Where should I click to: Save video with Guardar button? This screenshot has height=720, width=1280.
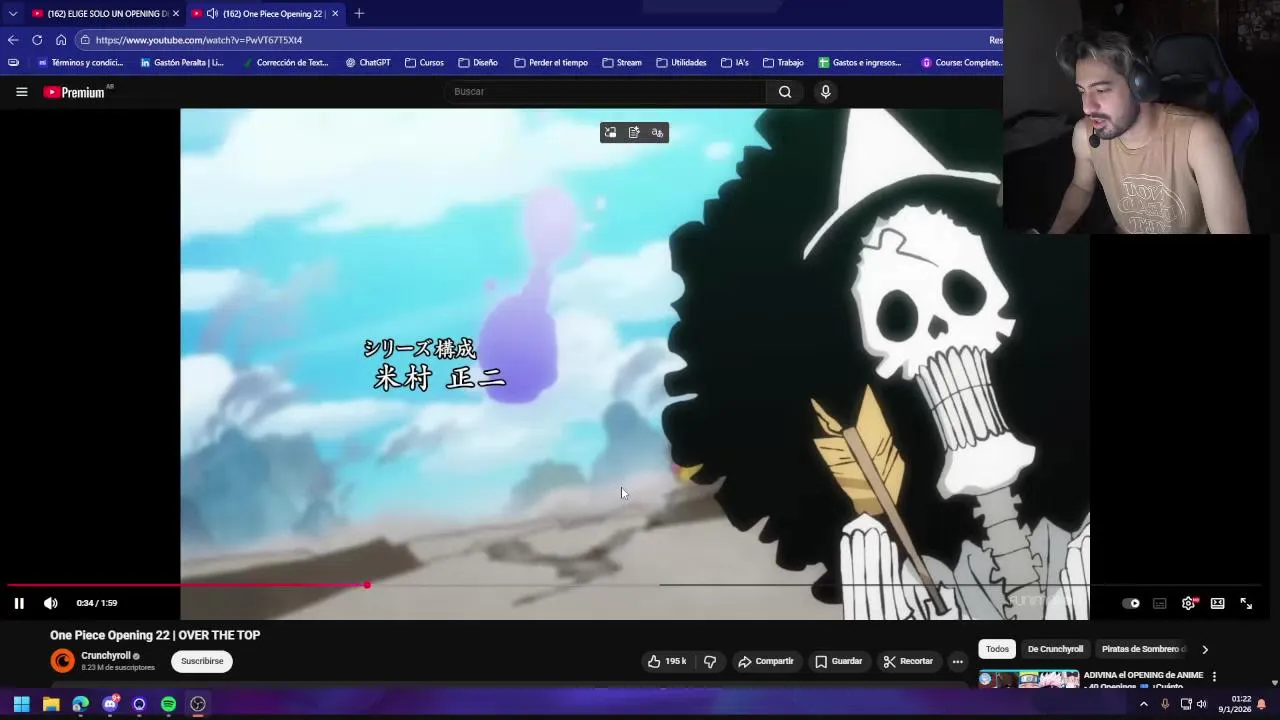(x=838, y=661)
